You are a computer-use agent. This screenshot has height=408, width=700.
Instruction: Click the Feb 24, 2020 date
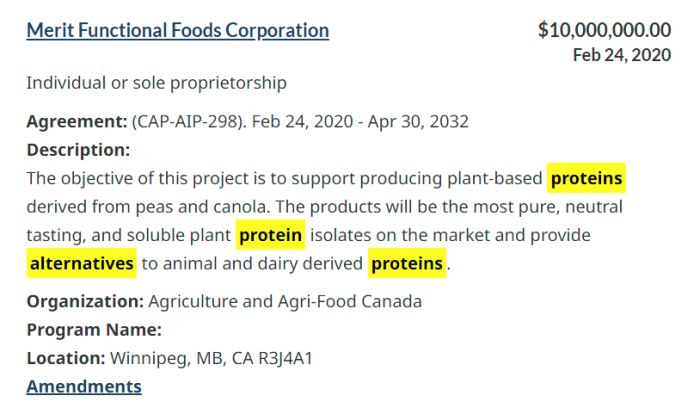click(622, 55)
